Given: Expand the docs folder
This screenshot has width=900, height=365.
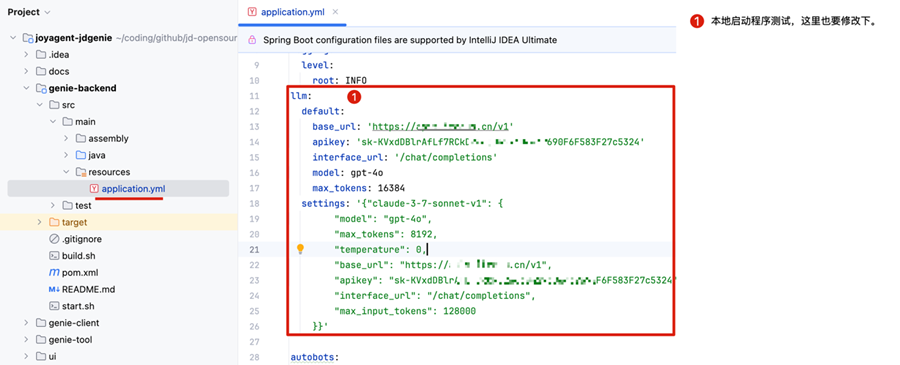Looking at the screenshot, I should coord(26,72).
